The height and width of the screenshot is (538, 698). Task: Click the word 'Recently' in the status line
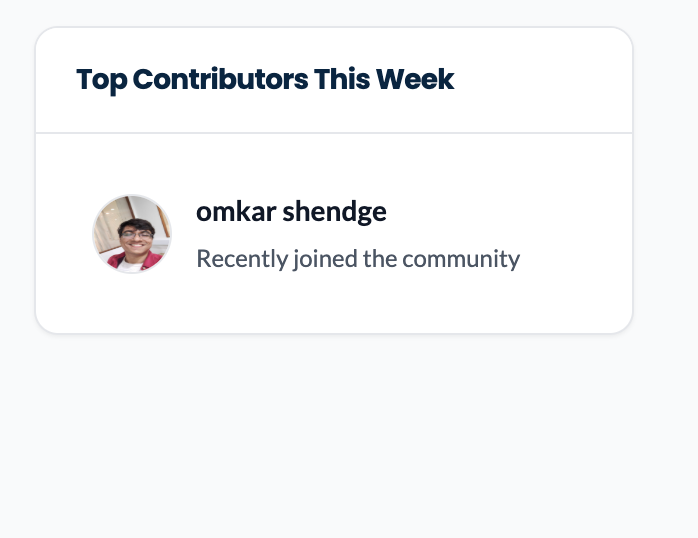coord(242,259)
